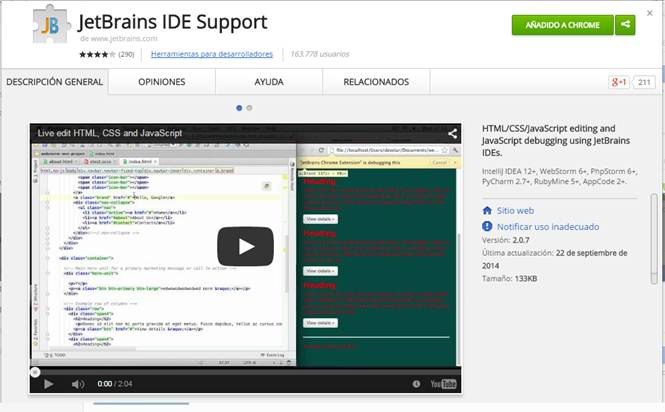Click Notificar uso inadecuado link
This screenshot has width=665, height=412.
tap(541, 226)
